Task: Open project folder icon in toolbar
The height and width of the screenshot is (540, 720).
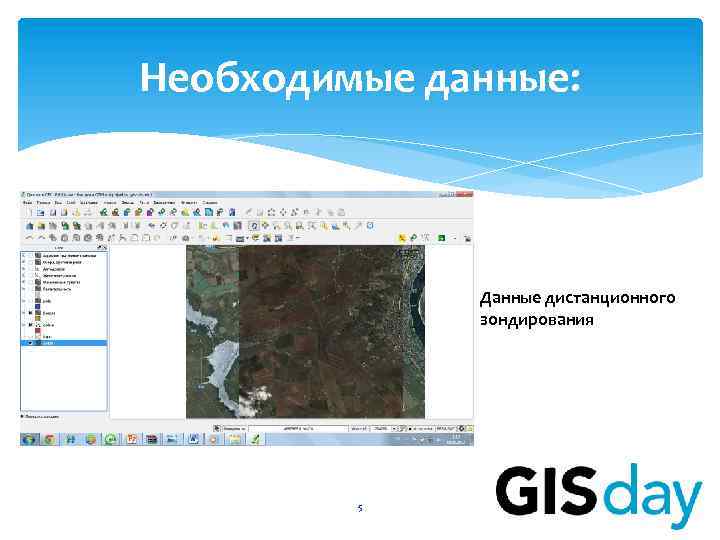Action: pyautogui.click(x=41, y=213)
